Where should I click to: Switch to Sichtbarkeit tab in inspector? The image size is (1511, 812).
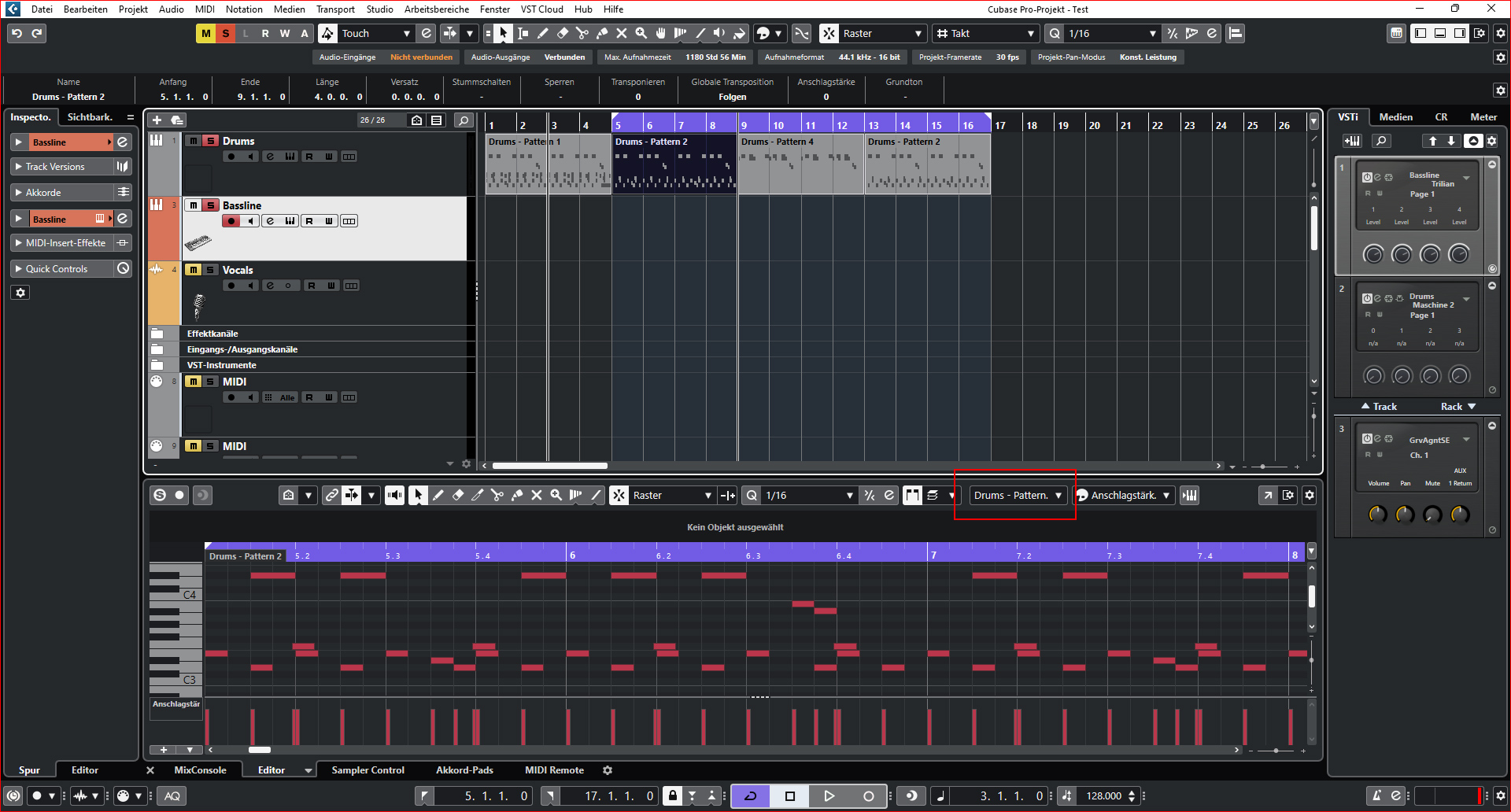tap(90, 116)
